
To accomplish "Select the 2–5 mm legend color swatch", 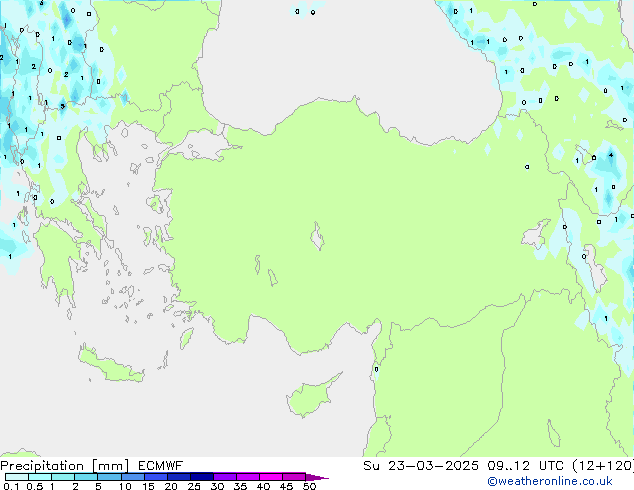I will tap(86, 477).
